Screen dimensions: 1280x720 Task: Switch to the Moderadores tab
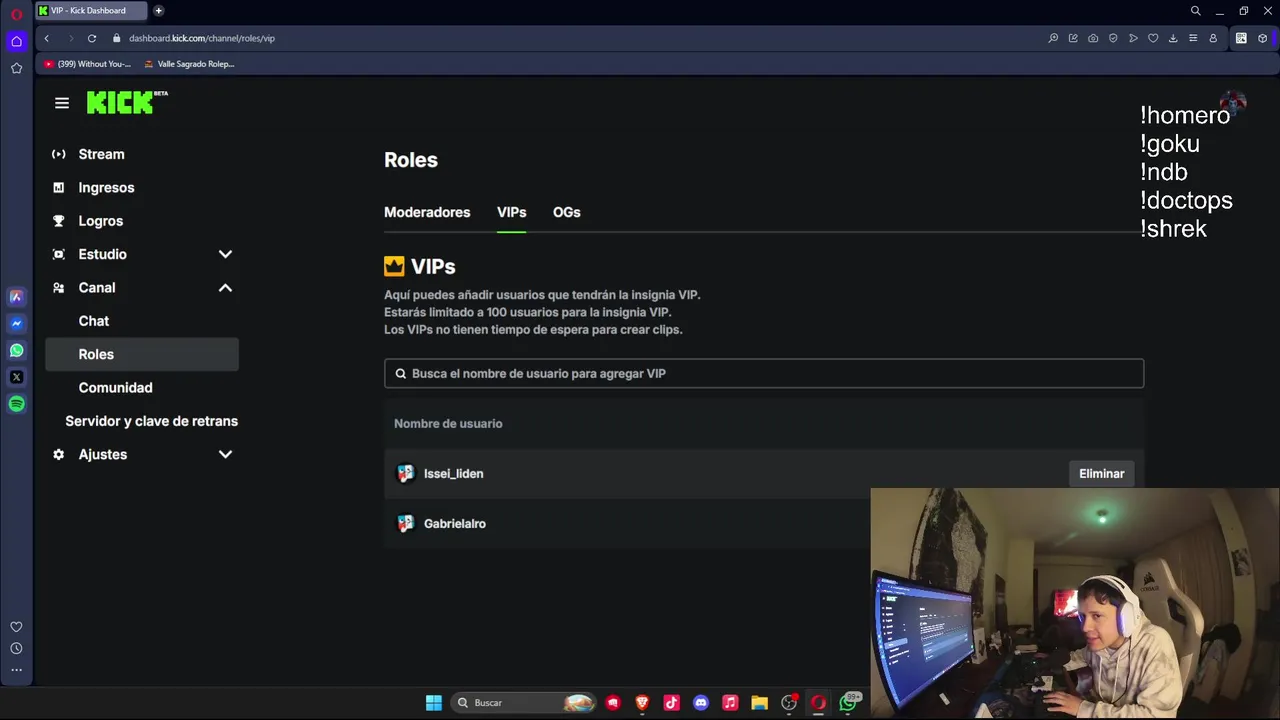(x=427, y=212)
